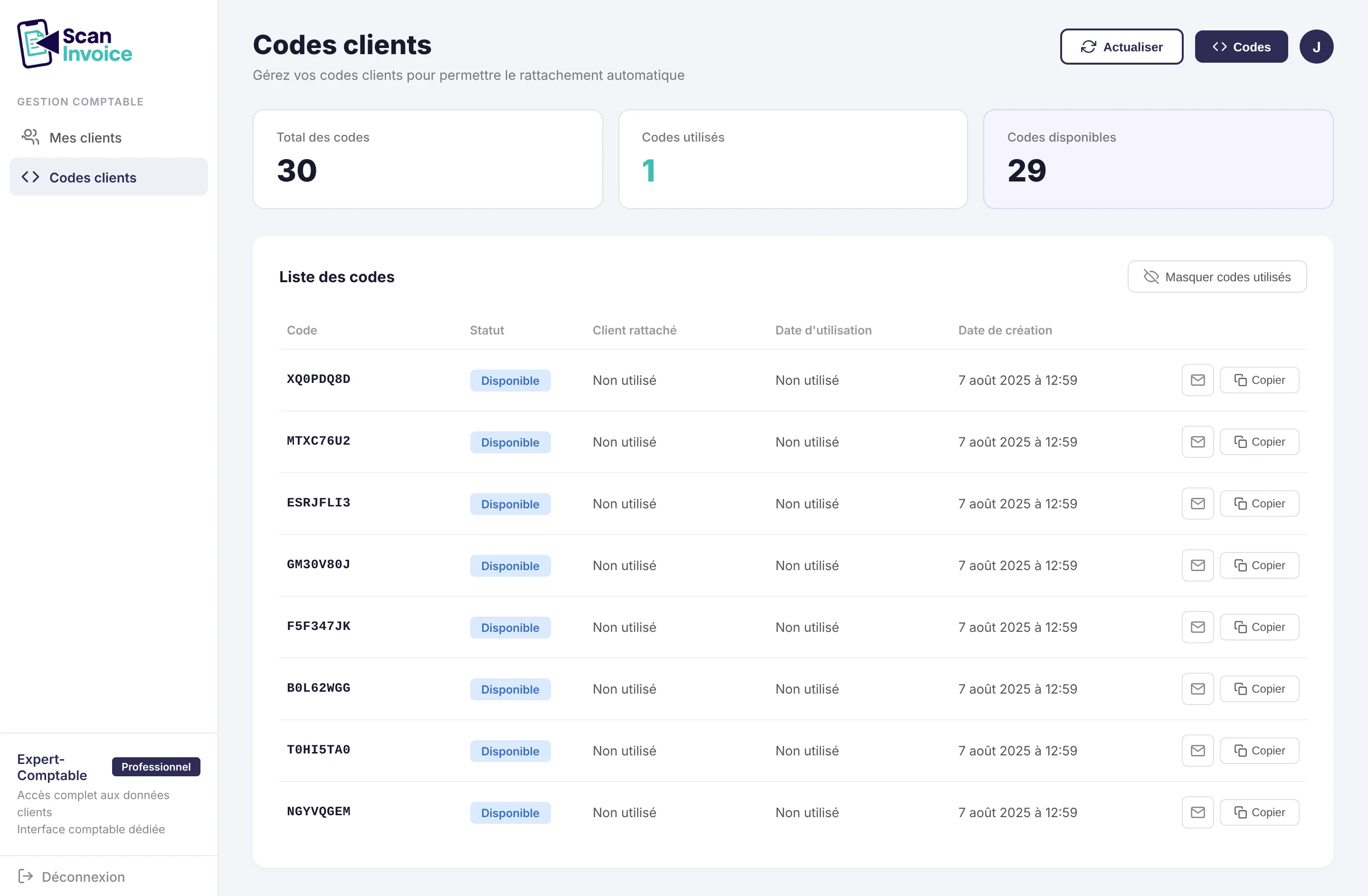Screen dimensions: 1368x896
Task: Click the Codes utilisés counter card
Action: (793, 159)
